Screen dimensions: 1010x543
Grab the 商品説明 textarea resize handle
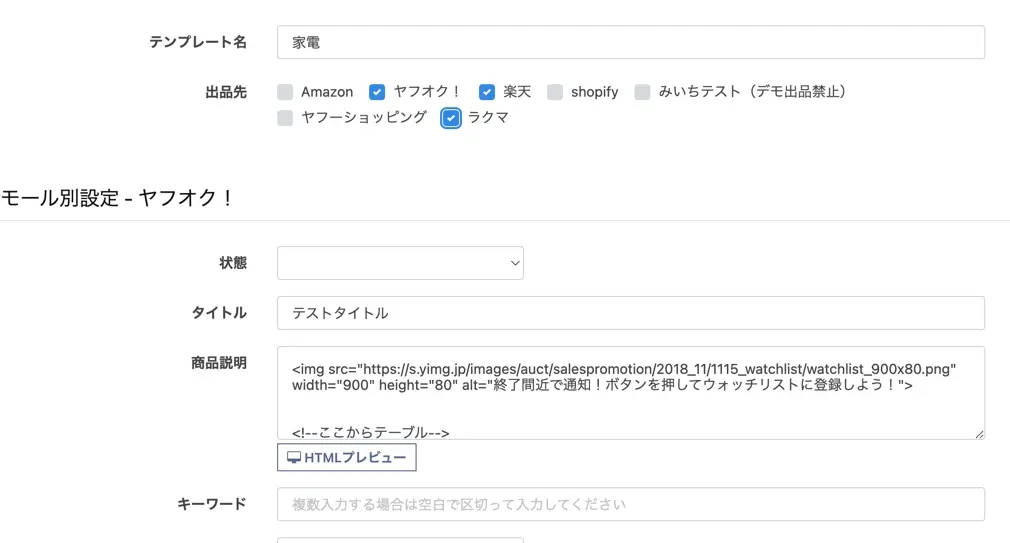click(x=979, y=433)
